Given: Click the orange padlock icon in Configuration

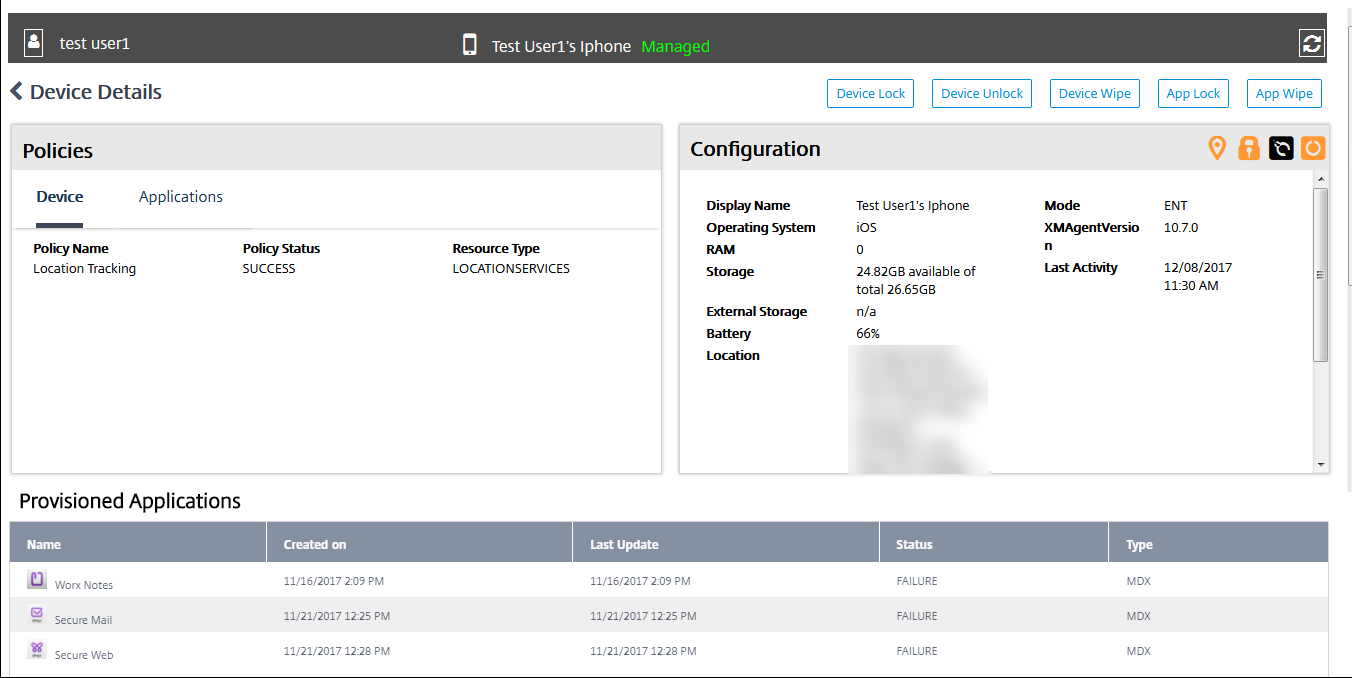Looking at the screenshot, I should click(1249, 149).
